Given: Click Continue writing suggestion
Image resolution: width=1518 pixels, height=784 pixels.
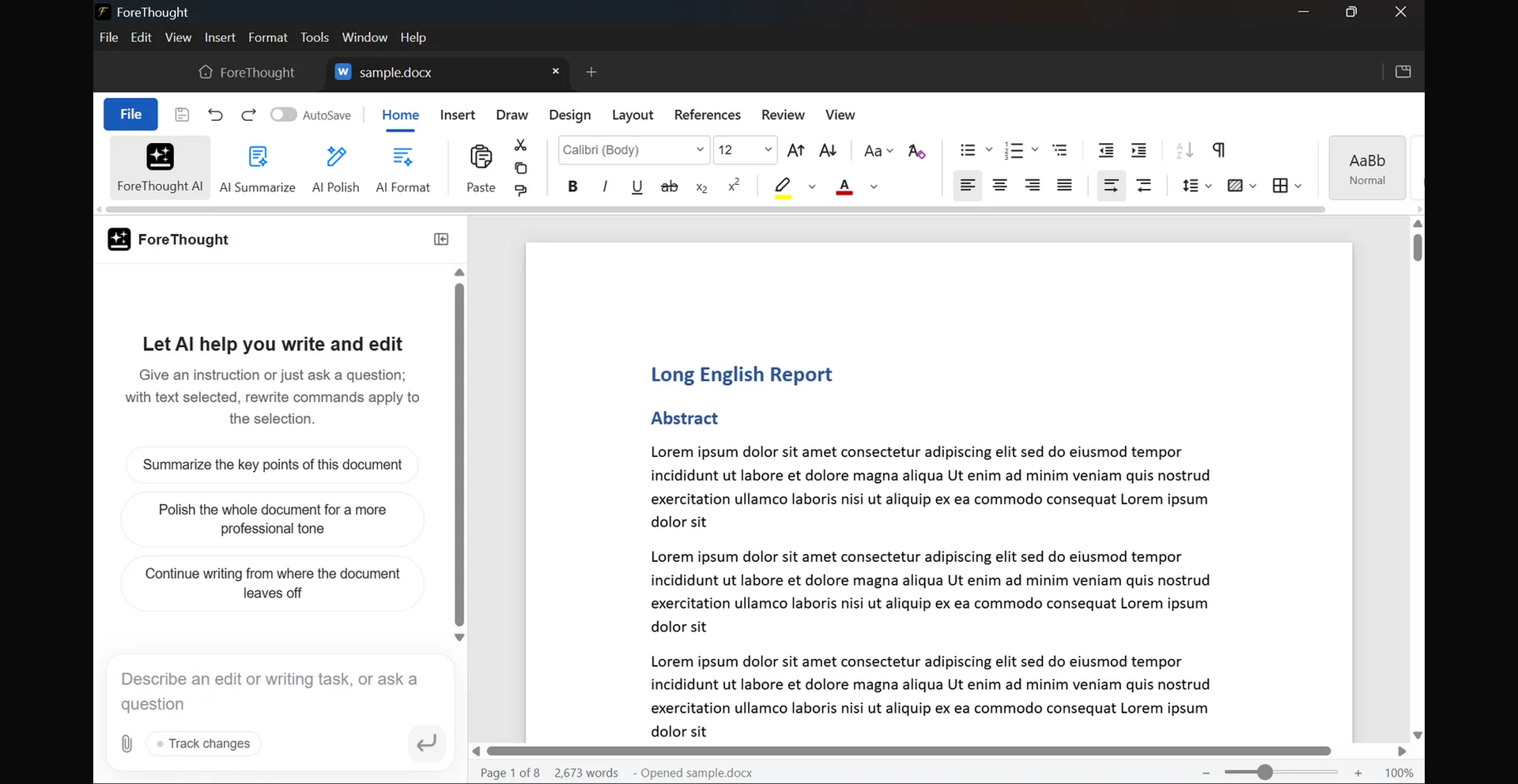Looking at the screenshot, I should (272, 583).
